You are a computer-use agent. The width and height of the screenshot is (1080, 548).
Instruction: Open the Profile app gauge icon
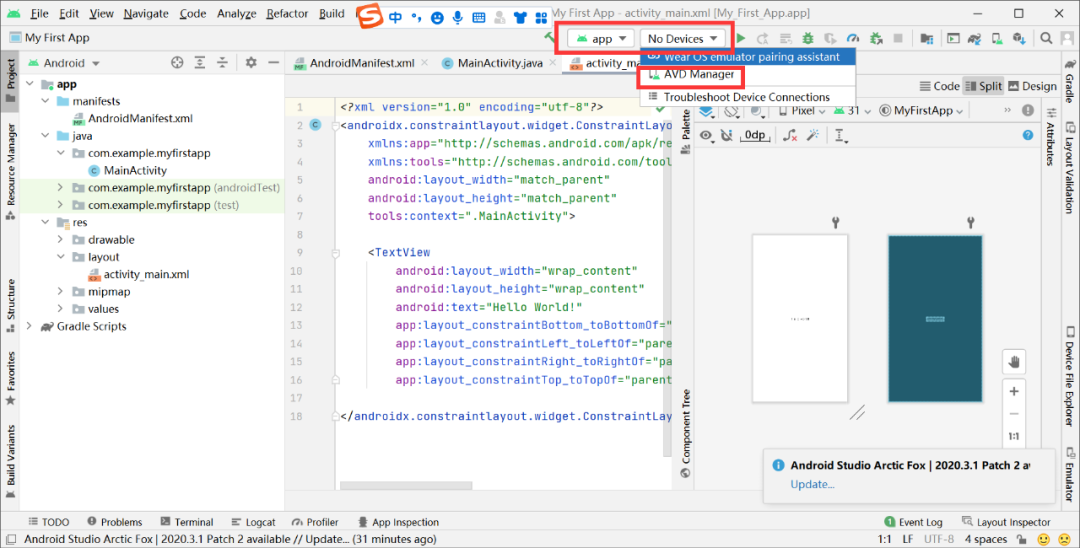coord(853,39)
